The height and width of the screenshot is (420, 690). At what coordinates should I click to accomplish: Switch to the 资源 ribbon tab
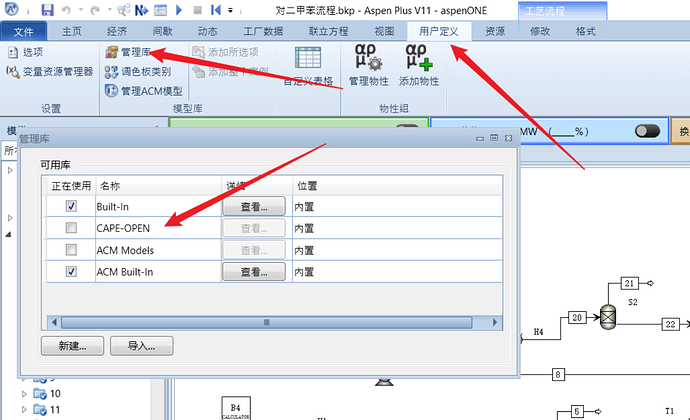495,31
